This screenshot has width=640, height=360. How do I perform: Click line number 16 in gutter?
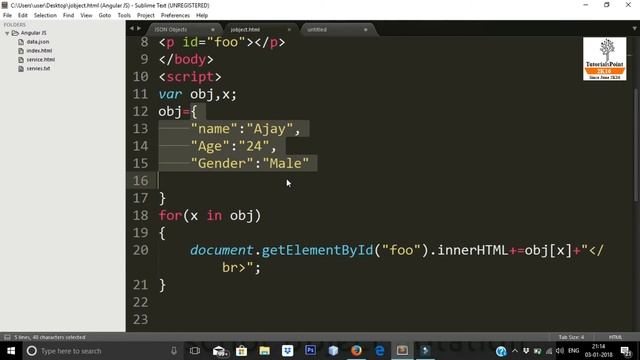(140, 180)
